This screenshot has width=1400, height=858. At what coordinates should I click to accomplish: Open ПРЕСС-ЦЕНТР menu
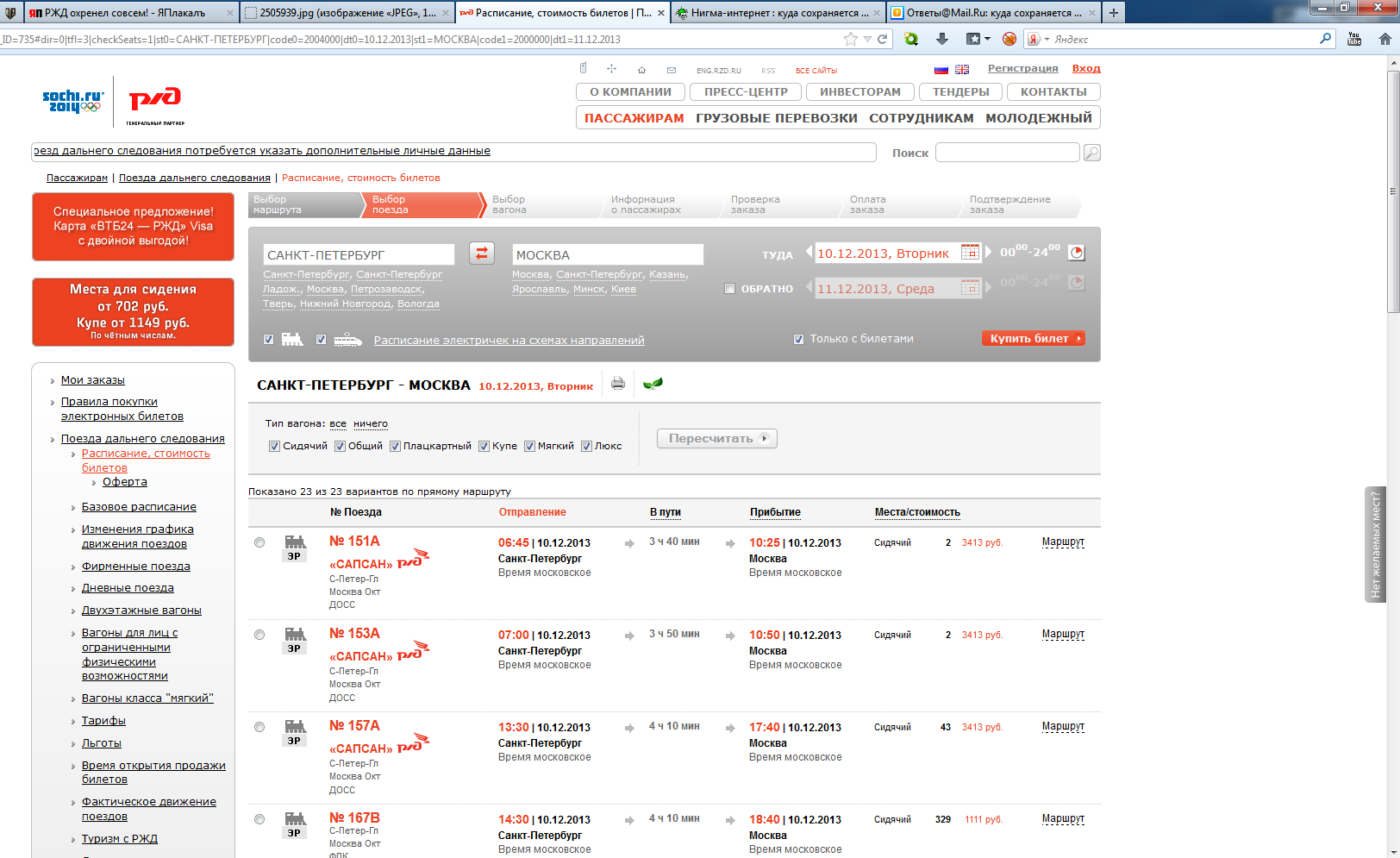tap(746, 91)
